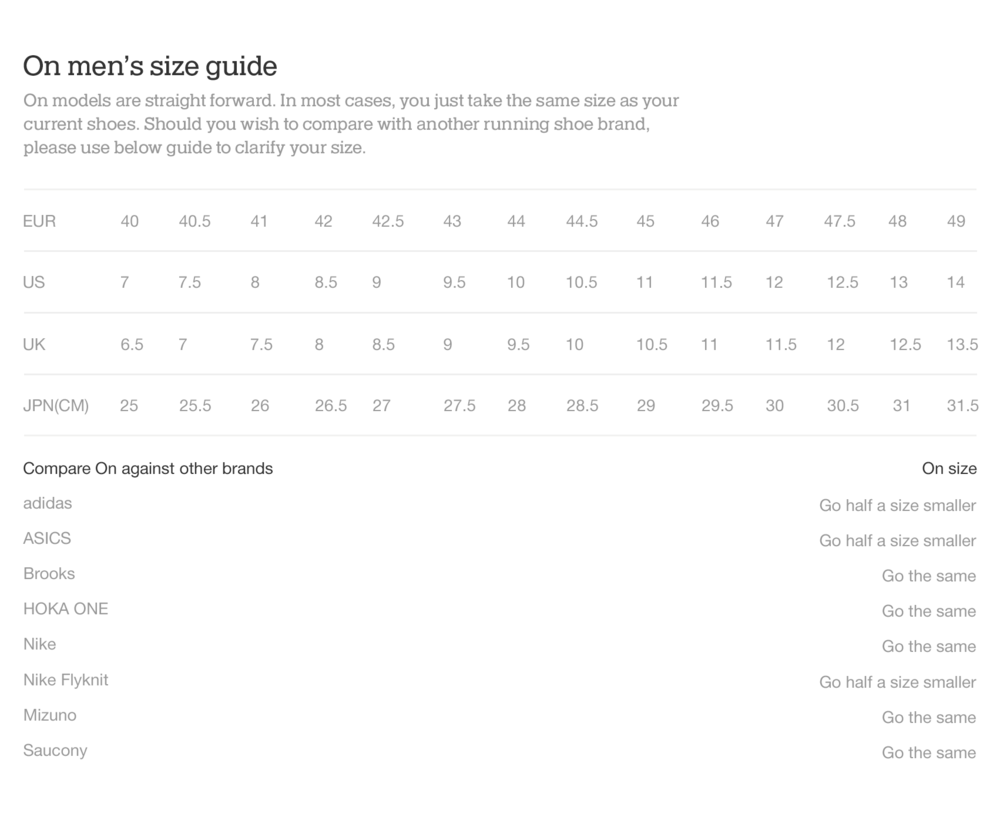Click the JPN(CM) row label
This screenshot has height=814, width=1000.
[x=56, y=406]
